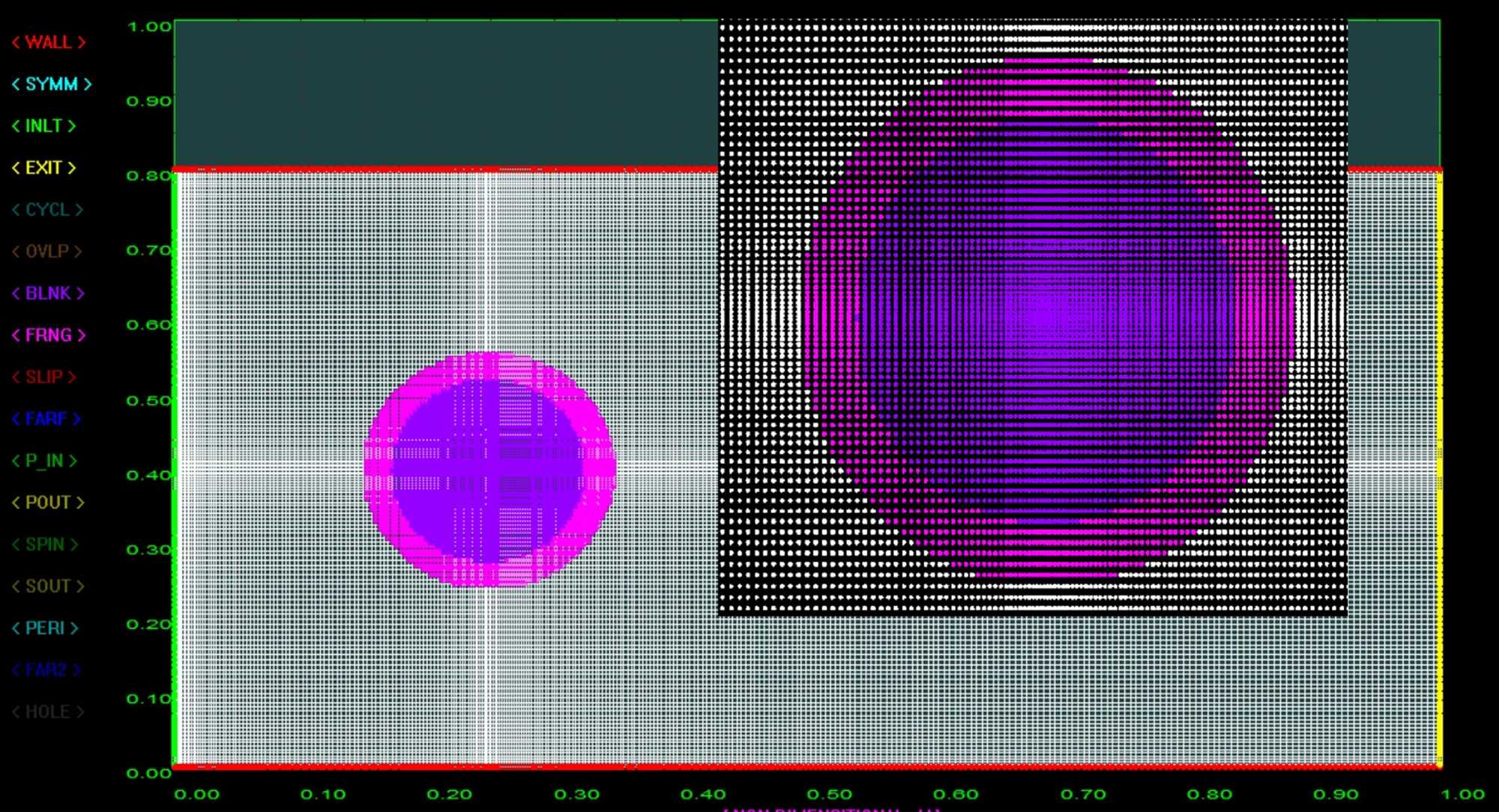
Task: Toggle the SYMM boundary label
Action: pos(52,84)
